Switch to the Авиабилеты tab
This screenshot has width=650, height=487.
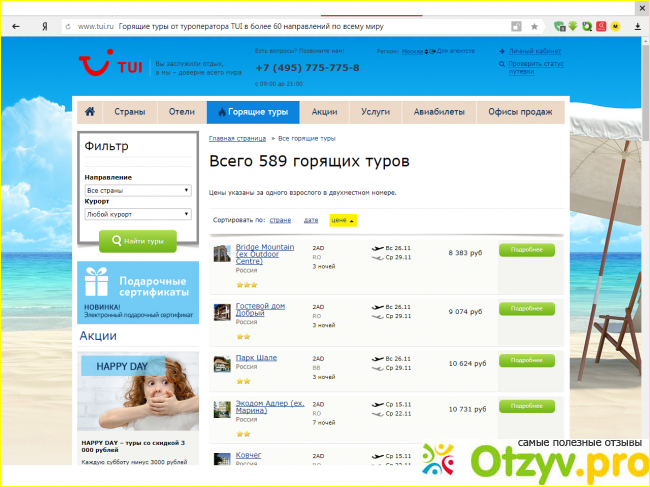point(439,112)
